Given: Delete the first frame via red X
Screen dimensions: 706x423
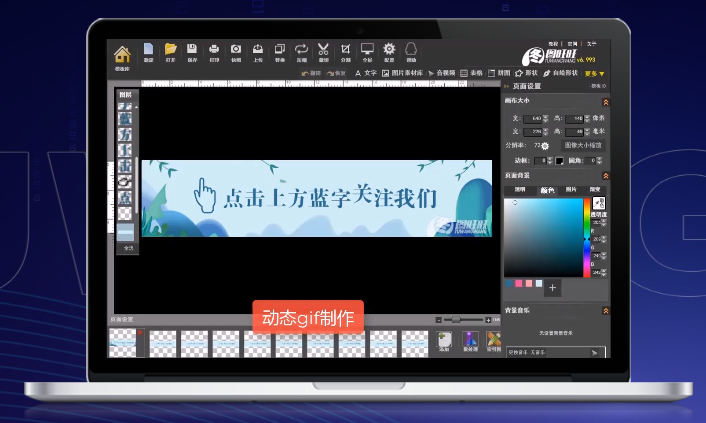Looking at the screenshot, I should [x=140, y=332].
